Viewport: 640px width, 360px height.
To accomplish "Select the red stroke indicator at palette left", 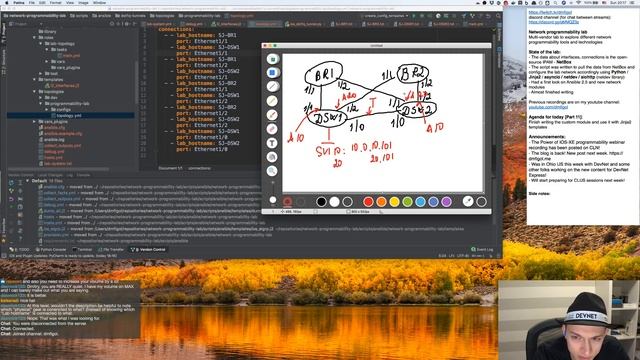I will [x=287, y=201].
